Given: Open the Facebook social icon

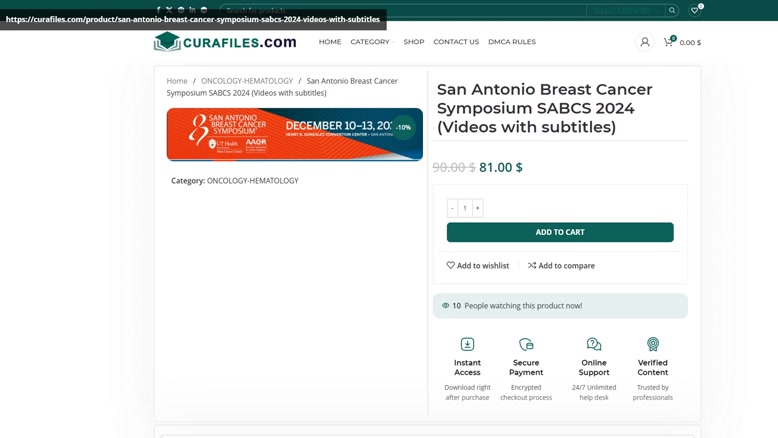Looking at the screenshot, I should (158, 10).
